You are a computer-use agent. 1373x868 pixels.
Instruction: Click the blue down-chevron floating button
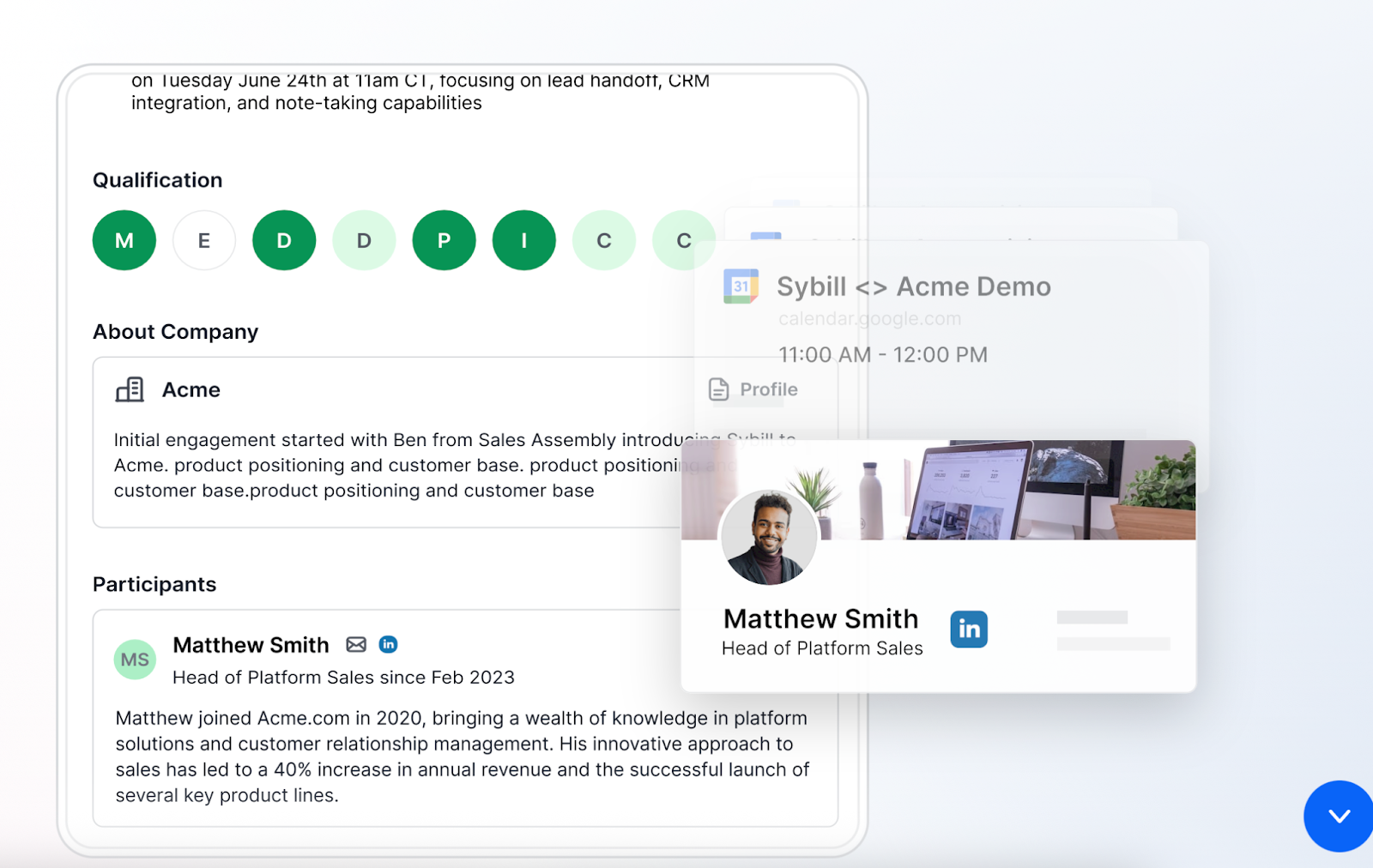point(1339,816)
